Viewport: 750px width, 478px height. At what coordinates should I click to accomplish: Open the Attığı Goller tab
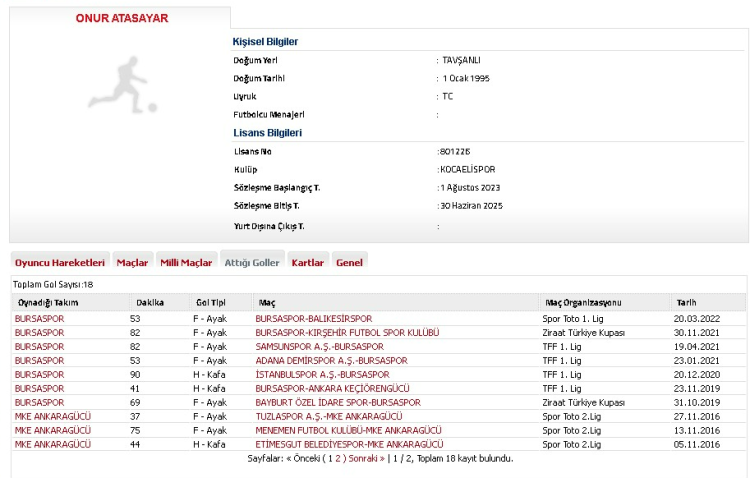pos(252,262)
